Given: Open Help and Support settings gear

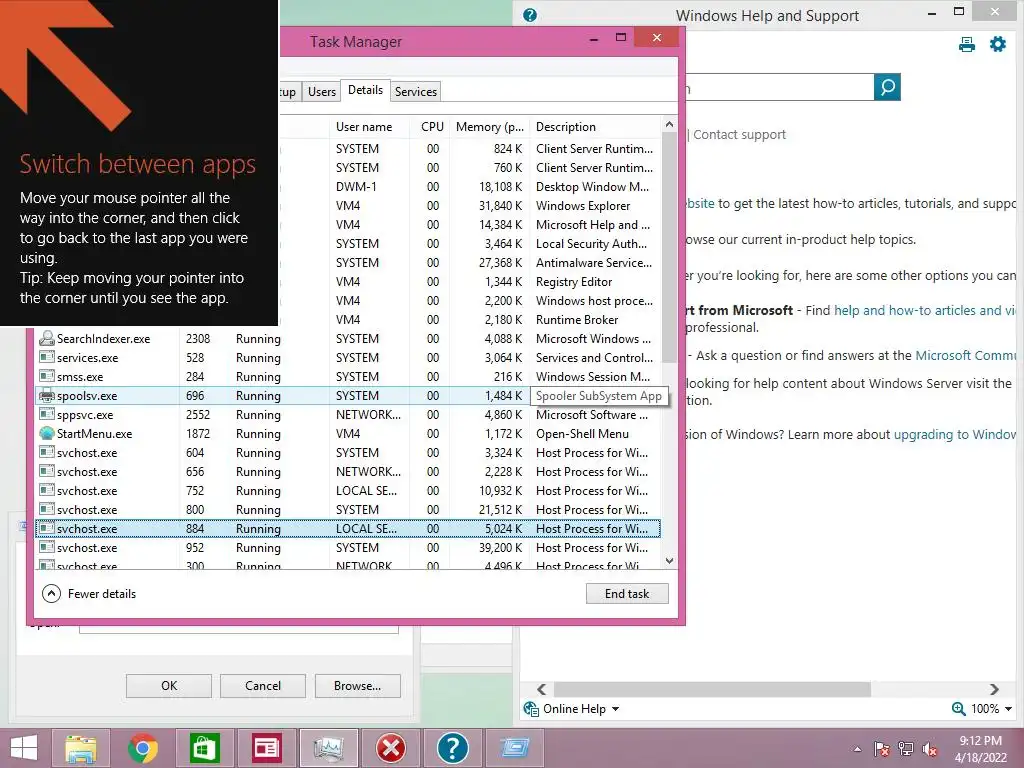Looking at the screenshot, I should tap(998, 44).
